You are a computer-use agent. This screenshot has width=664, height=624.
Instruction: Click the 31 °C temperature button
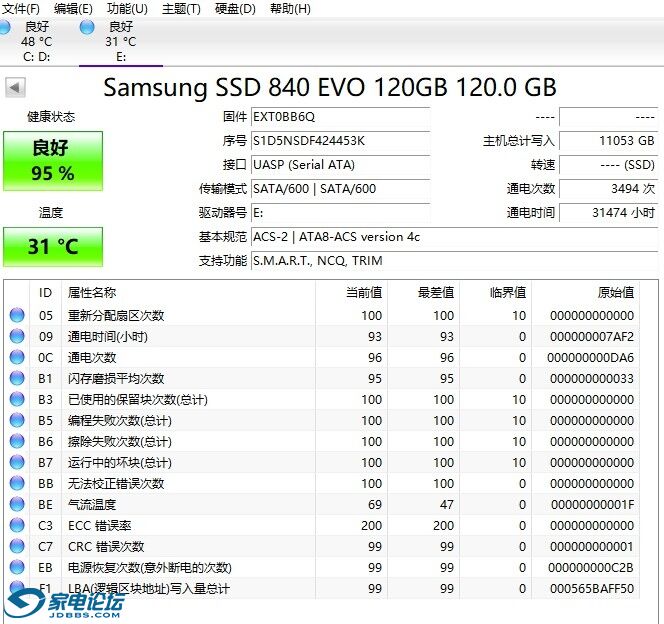point(53,247)
